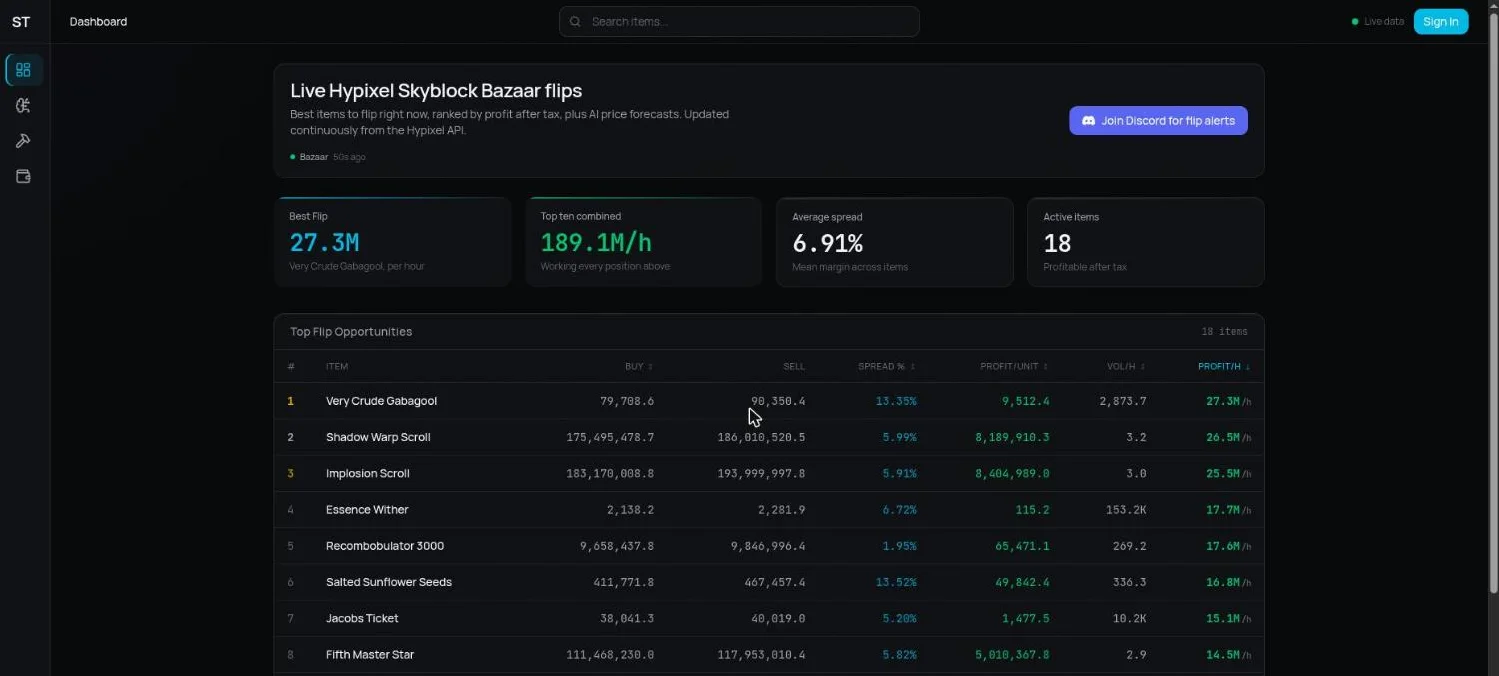Image resolution: width=1499 pixels, height=676 pixels.
Task: Sort table by PROFIT/UNIT column
Action: [x=1014, y=367]
